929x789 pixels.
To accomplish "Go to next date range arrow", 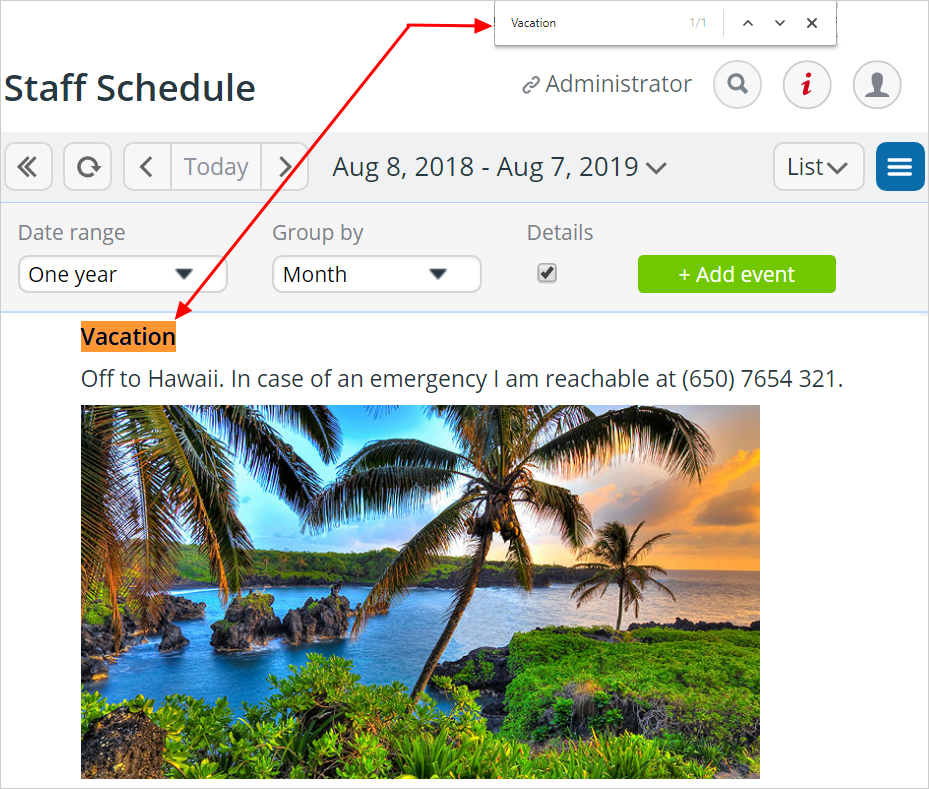I will 284,166.
